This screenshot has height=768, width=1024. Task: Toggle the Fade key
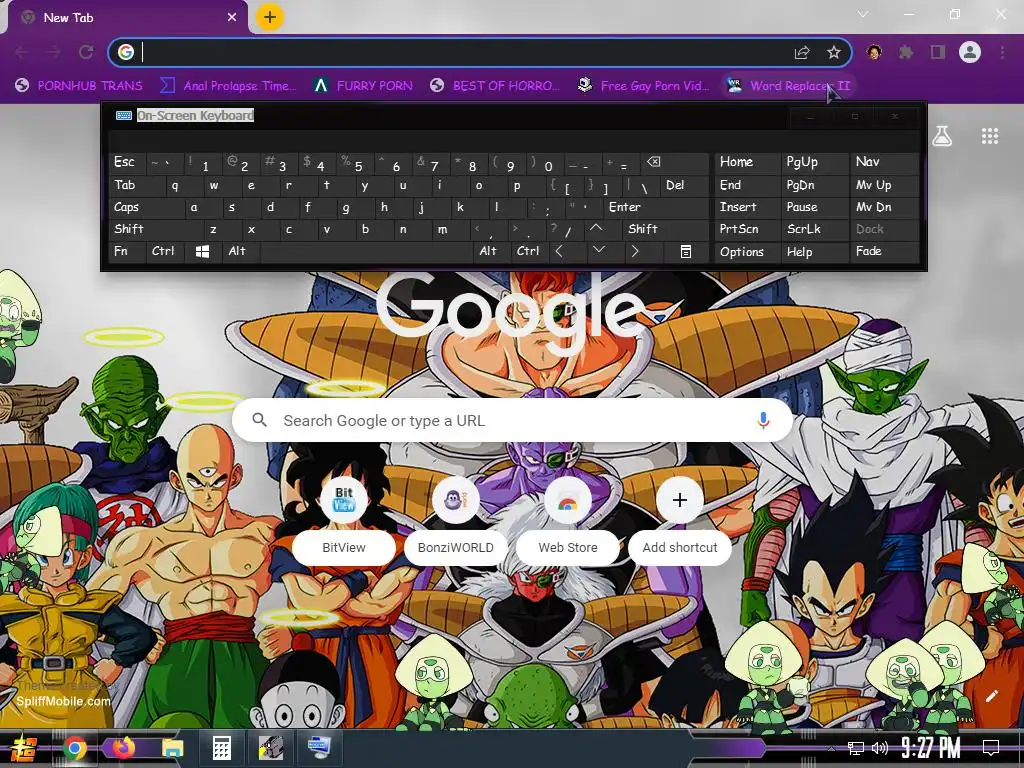coord(885,251)
